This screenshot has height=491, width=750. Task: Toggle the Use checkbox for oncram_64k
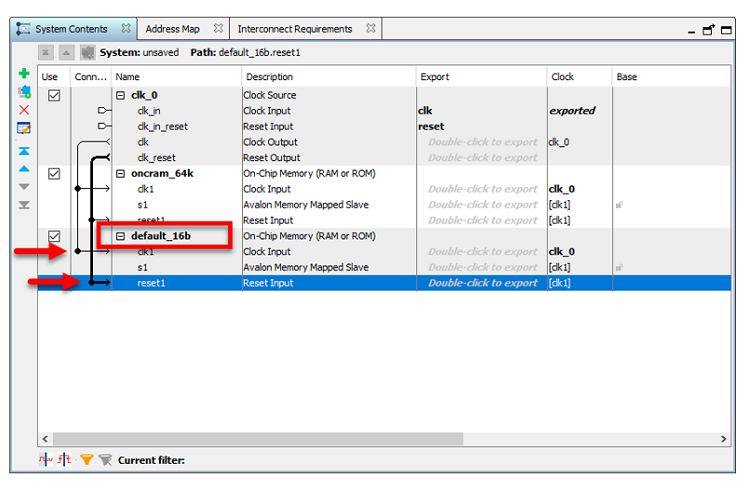click(x=54, y=174)
